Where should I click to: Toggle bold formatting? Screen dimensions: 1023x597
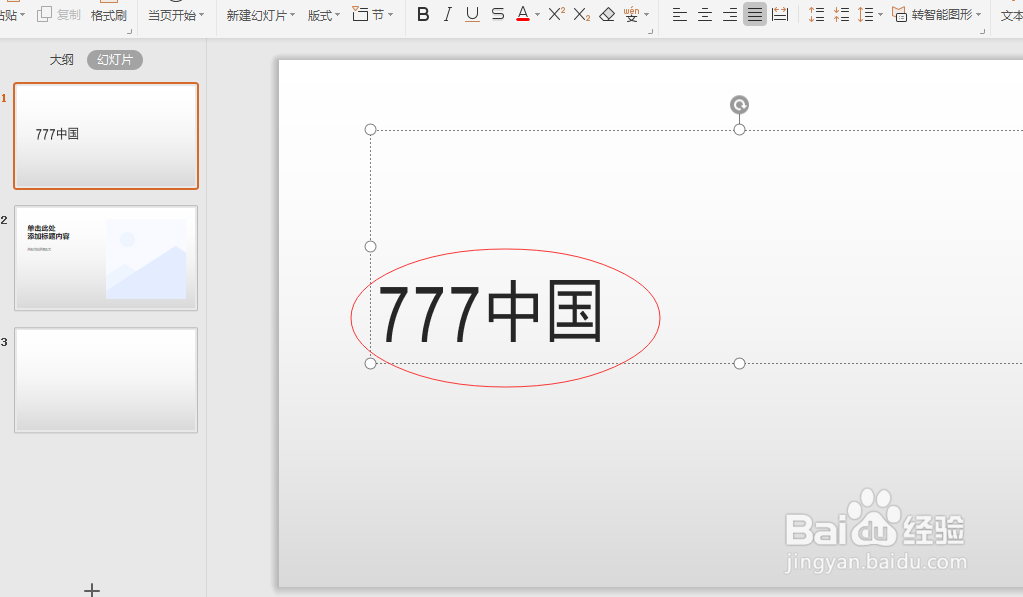coord(423,14)
